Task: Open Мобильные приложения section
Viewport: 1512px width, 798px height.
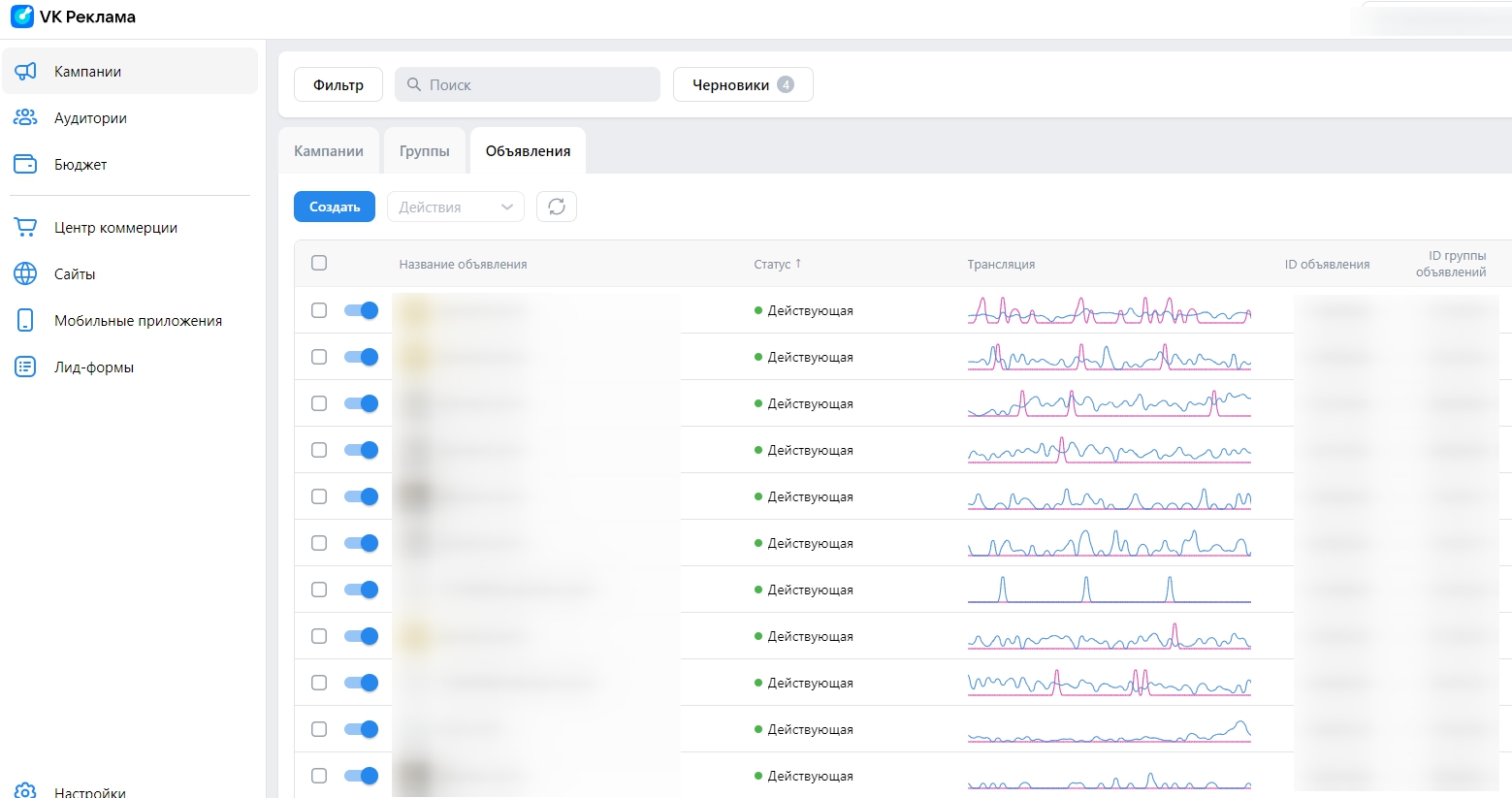Action: click(130, 321)
